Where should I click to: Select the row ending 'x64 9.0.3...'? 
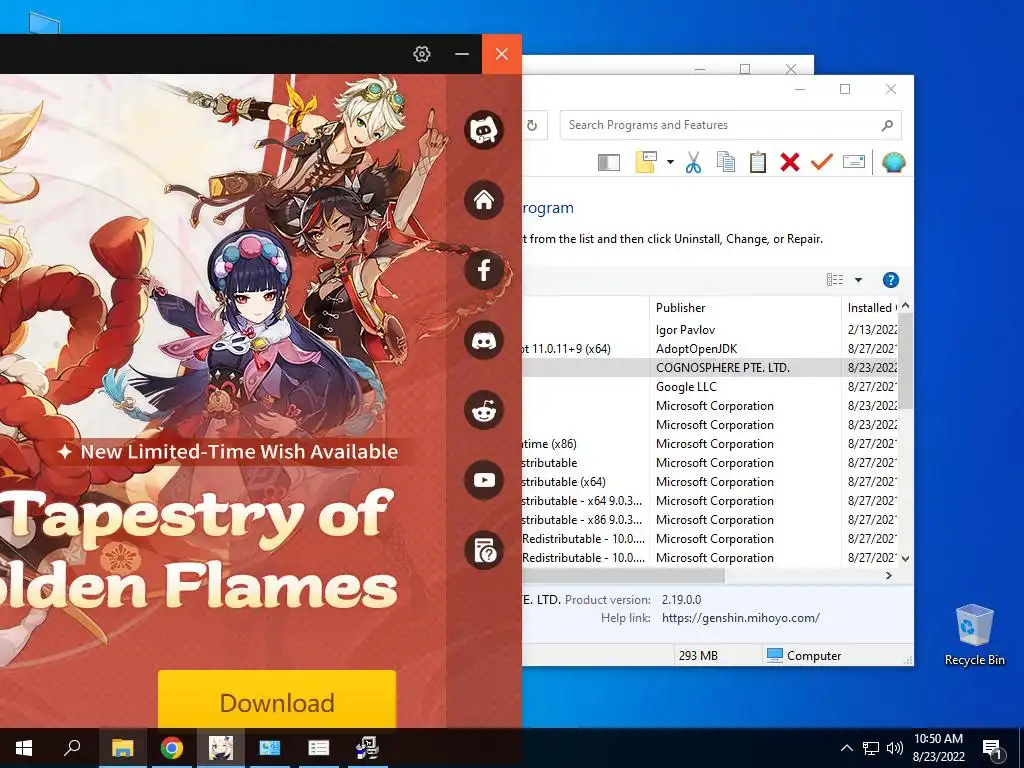711,500
